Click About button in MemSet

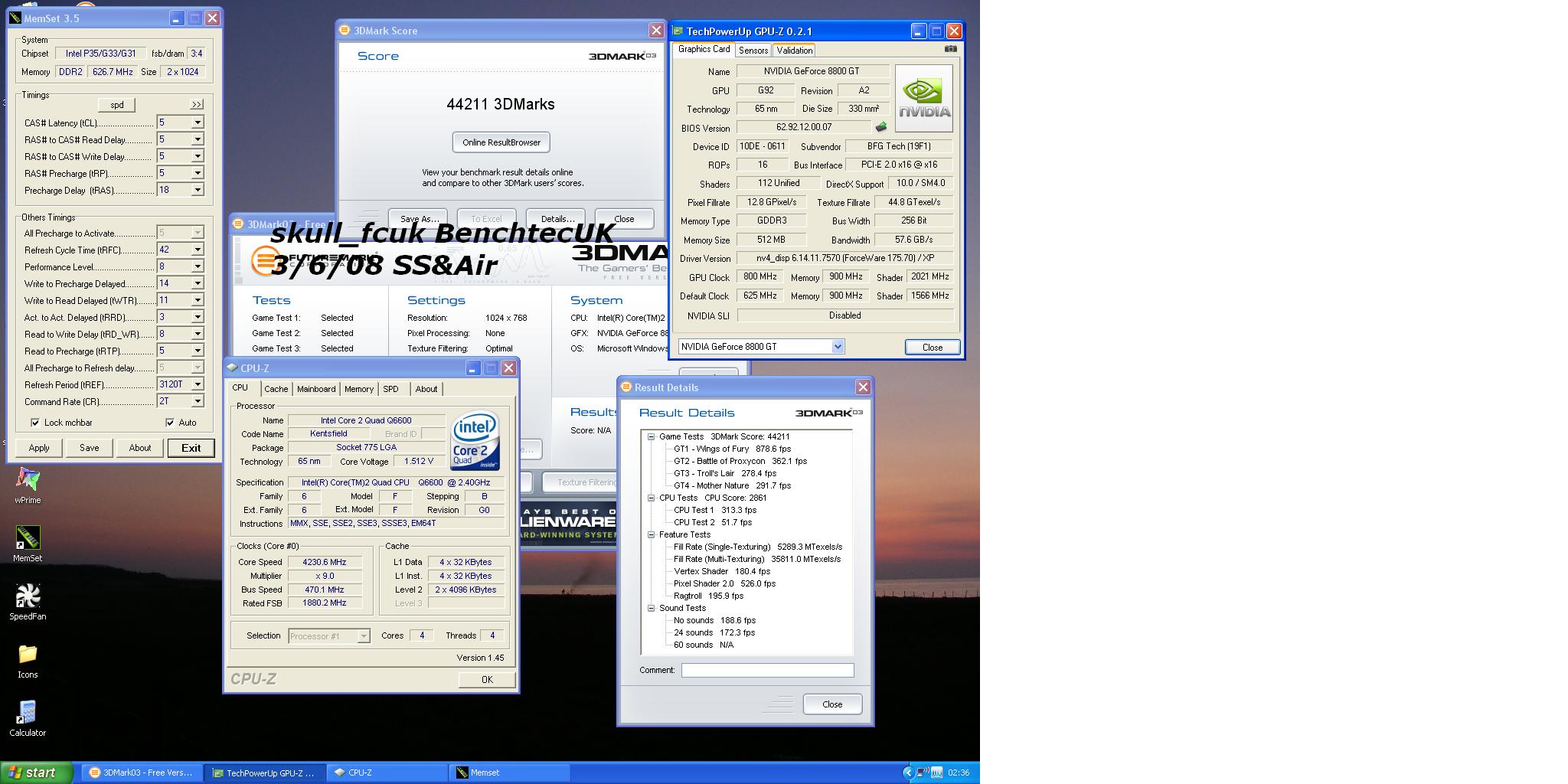point(140,448)
